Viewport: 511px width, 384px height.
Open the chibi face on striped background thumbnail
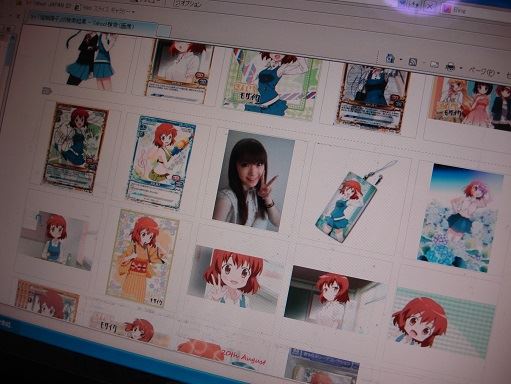[x=442, y=323]
